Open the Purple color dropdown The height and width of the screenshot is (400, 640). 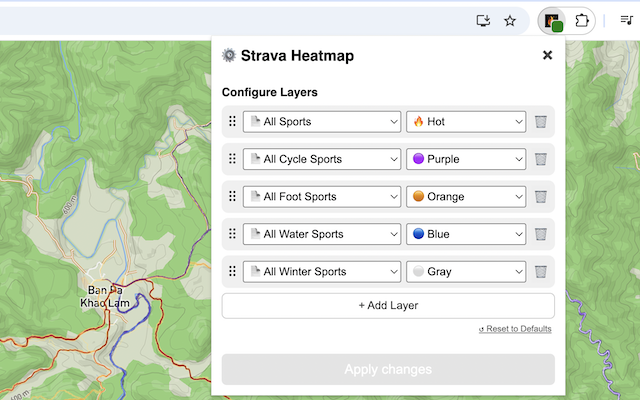pos(466,159)
